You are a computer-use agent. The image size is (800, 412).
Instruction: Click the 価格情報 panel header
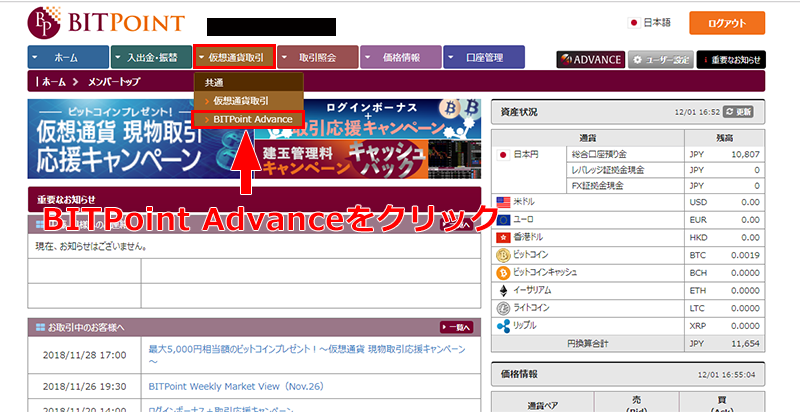coord(628,374)
